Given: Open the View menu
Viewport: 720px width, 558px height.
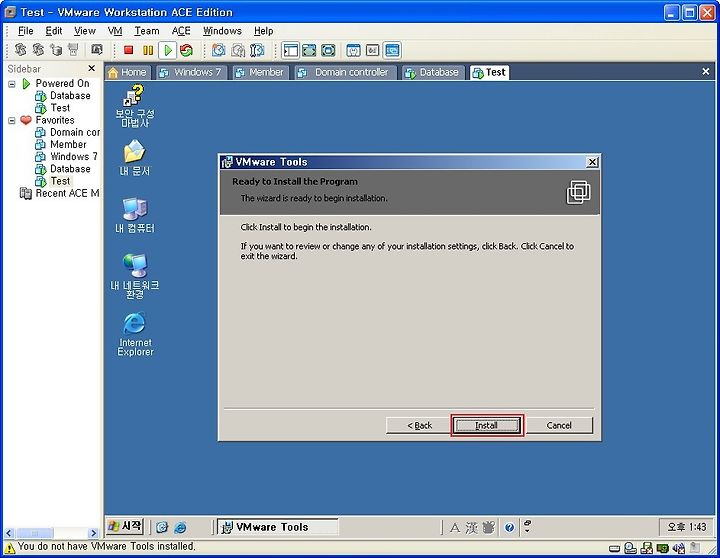Looking at the screenshot, I should pos(84,31).
